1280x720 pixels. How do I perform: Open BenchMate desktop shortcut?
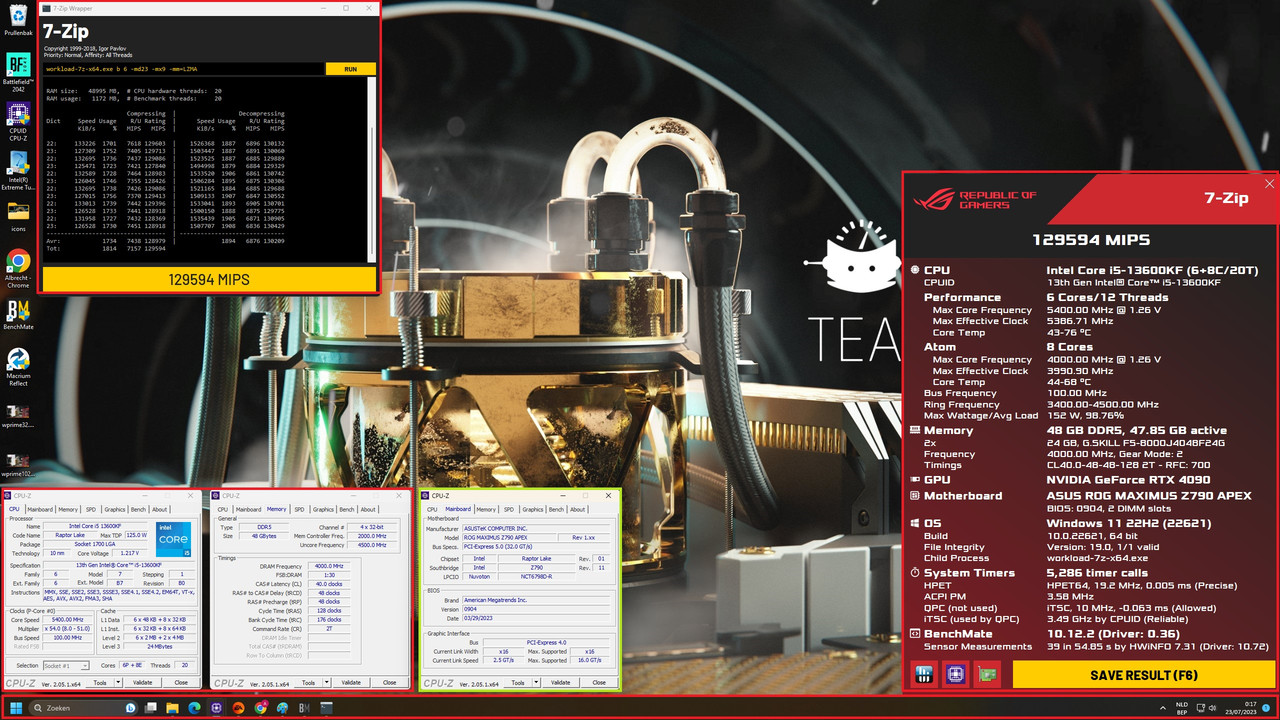pyautogui.click(x=18, y=314)
